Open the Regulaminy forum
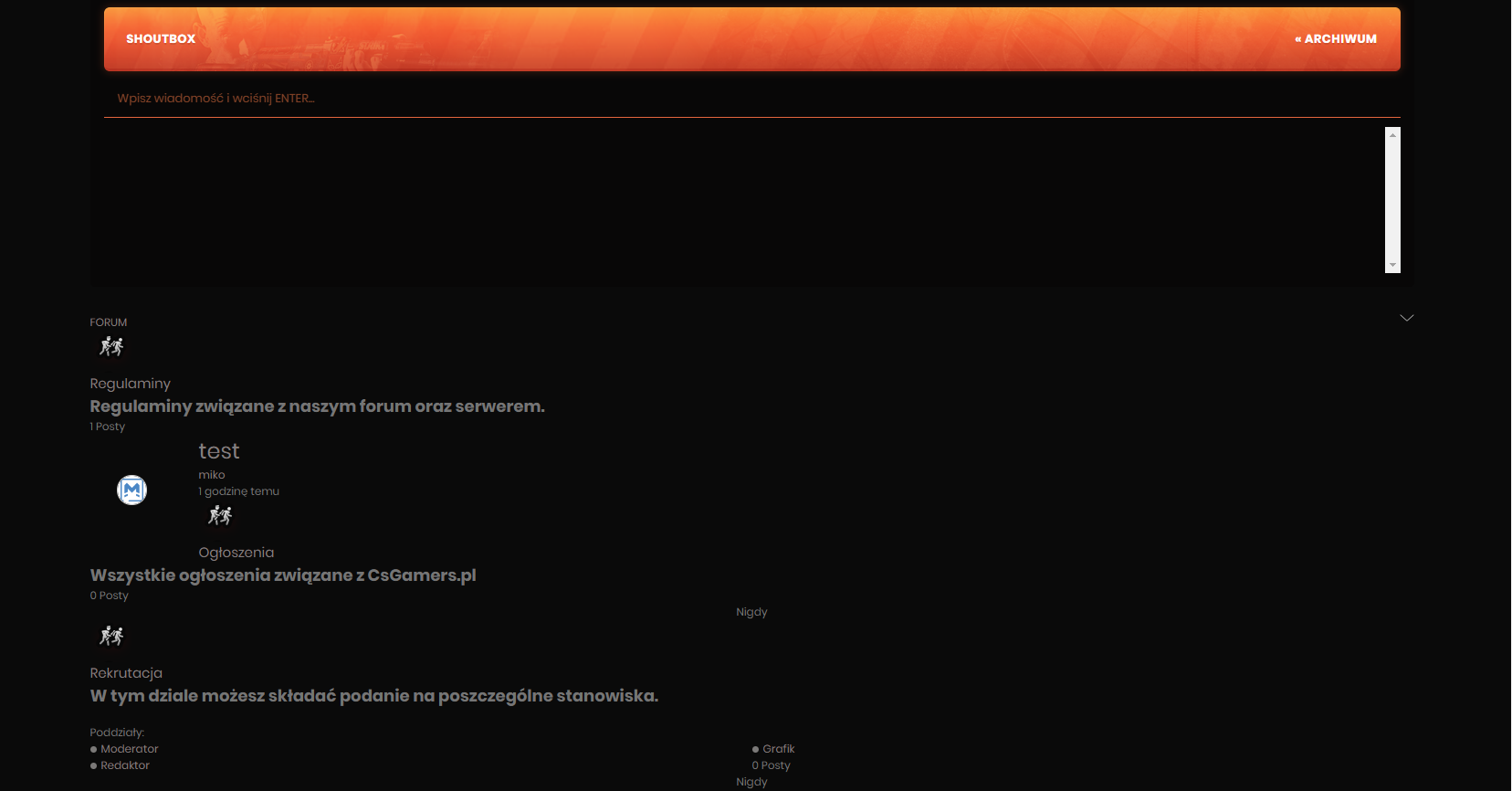Image resolution: width=1512 pixels, height=791 pixels. coord(130,384)
